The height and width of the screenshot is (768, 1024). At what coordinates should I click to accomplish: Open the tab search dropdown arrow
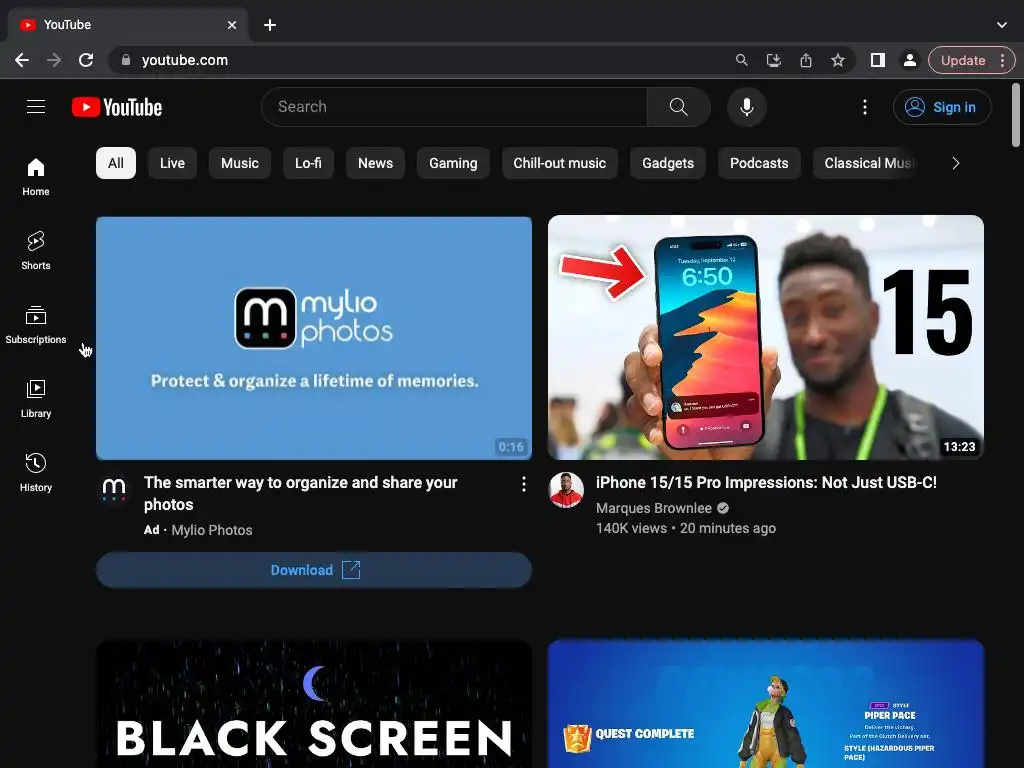pos(1002,25)
